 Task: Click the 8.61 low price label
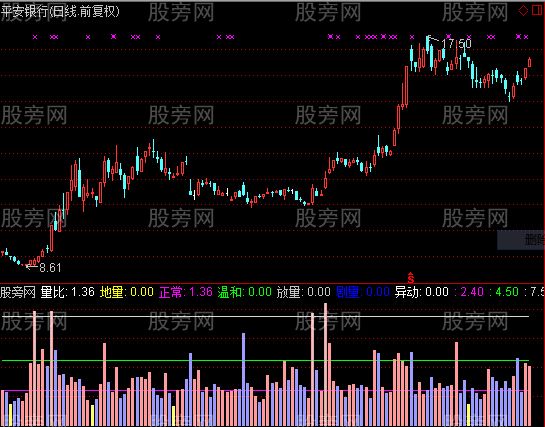point(50,268)
